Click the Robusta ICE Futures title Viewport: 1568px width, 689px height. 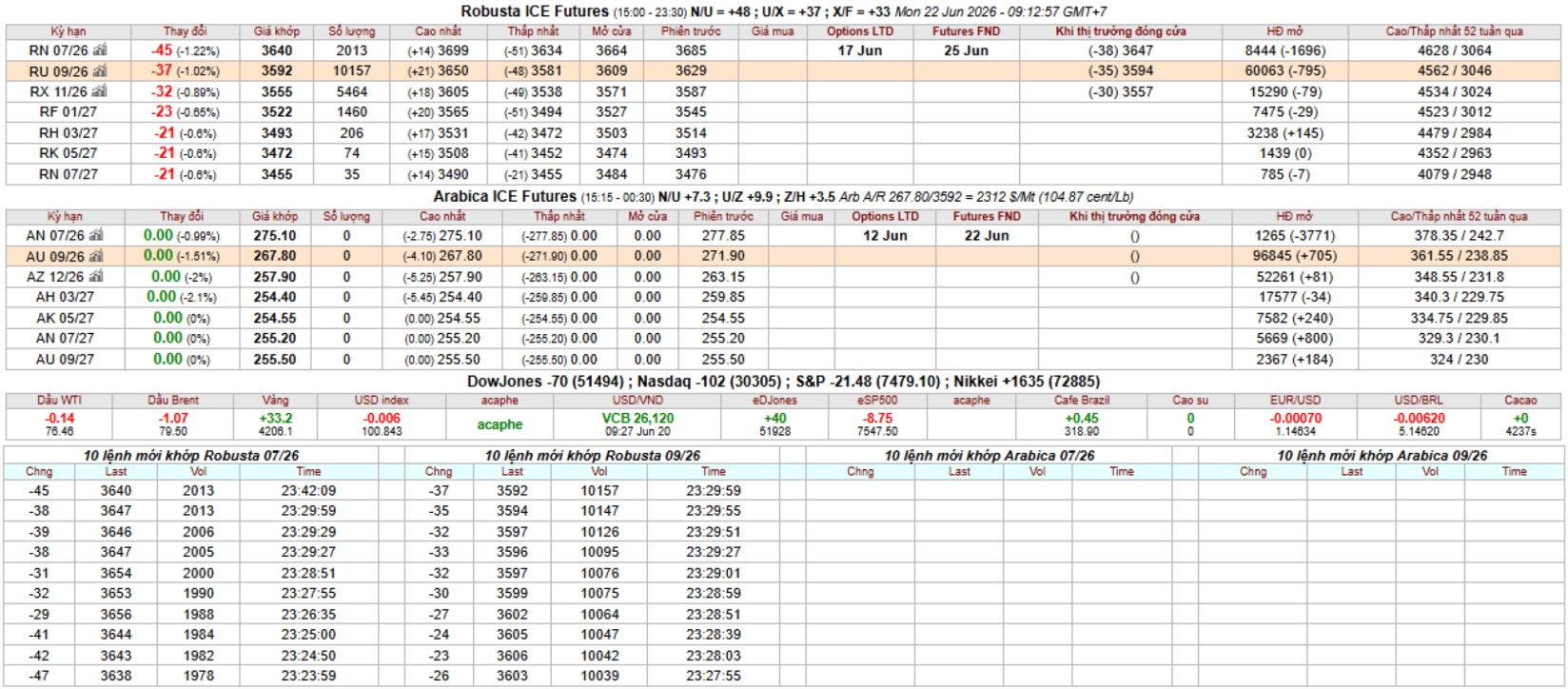(x=535, y=11)
